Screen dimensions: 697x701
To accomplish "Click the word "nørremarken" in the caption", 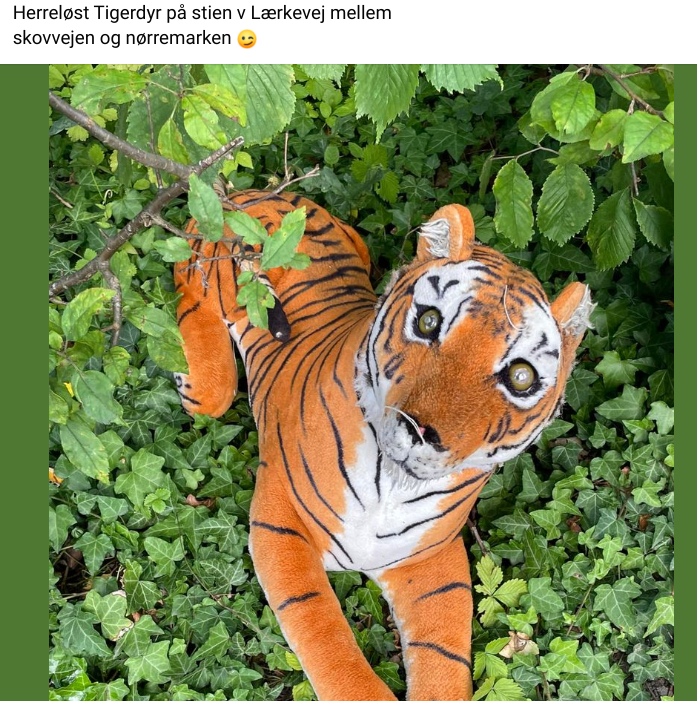I will (x=178, y=38).
